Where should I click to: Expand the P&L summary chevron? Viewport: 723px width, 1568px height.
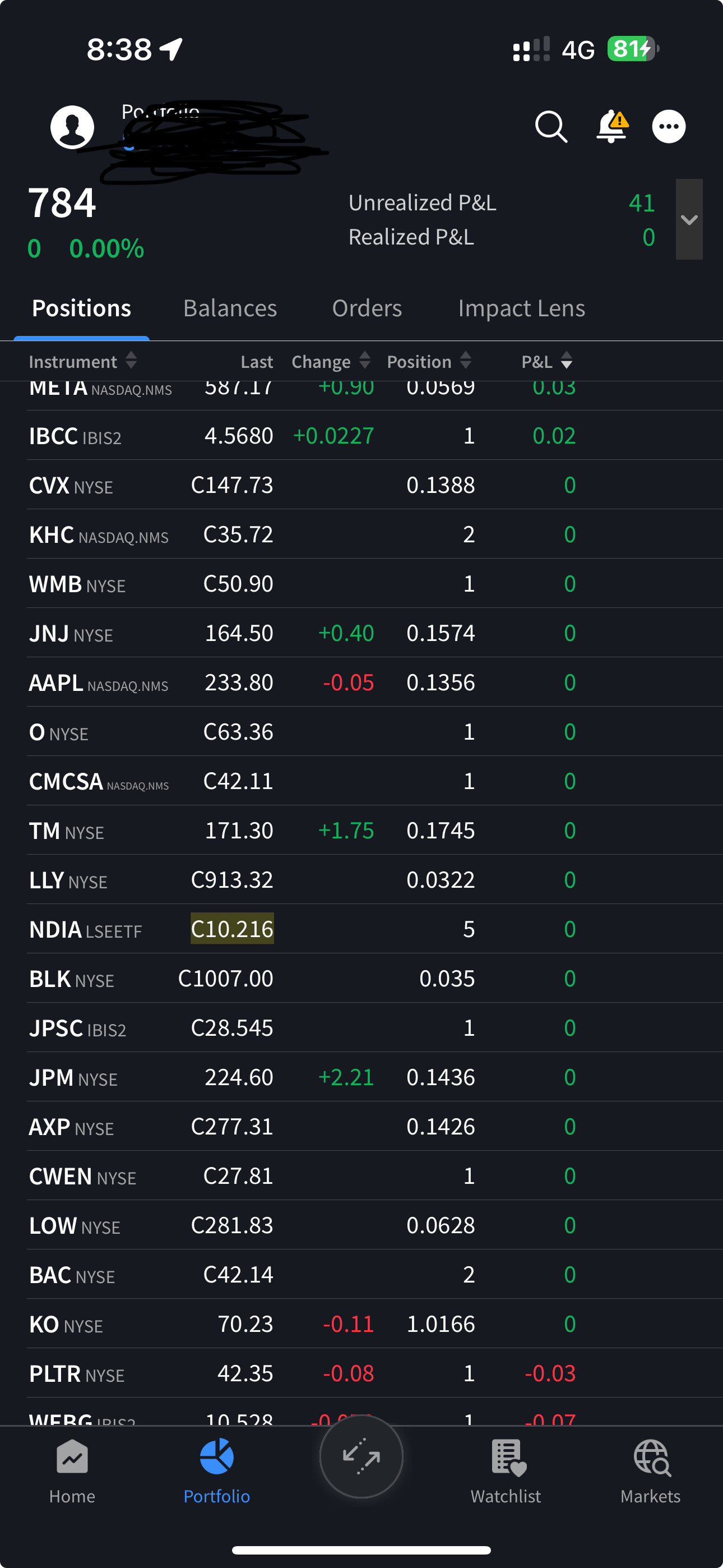(x=689, y=219)
